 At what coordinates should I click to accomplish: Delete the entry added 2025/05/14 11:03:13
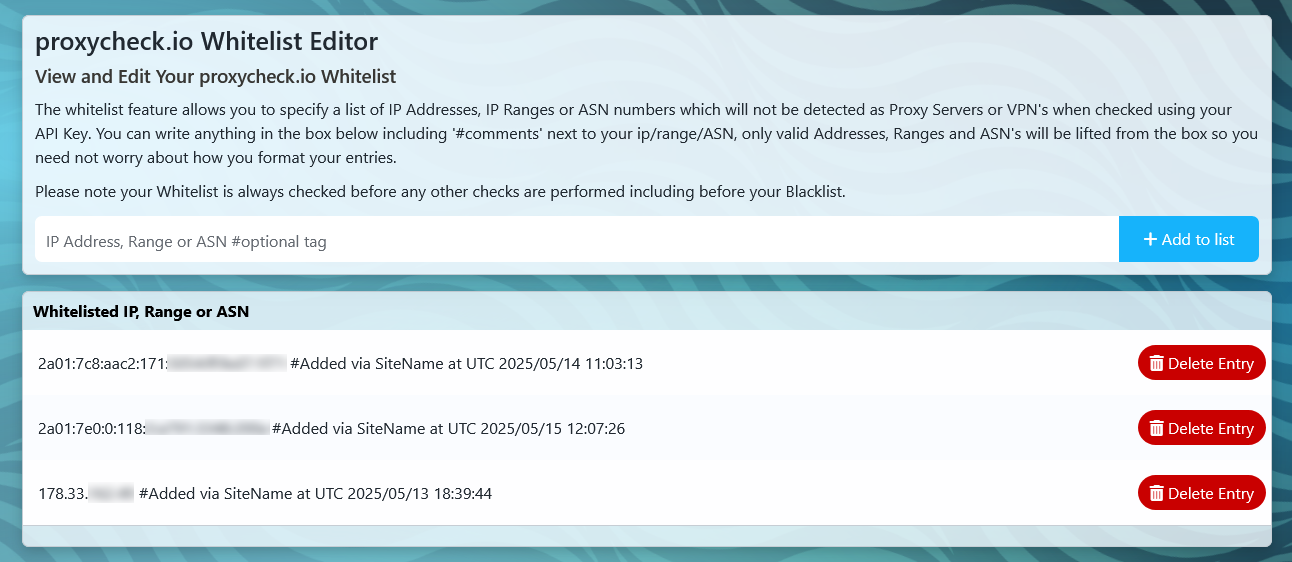point(1202,364)
